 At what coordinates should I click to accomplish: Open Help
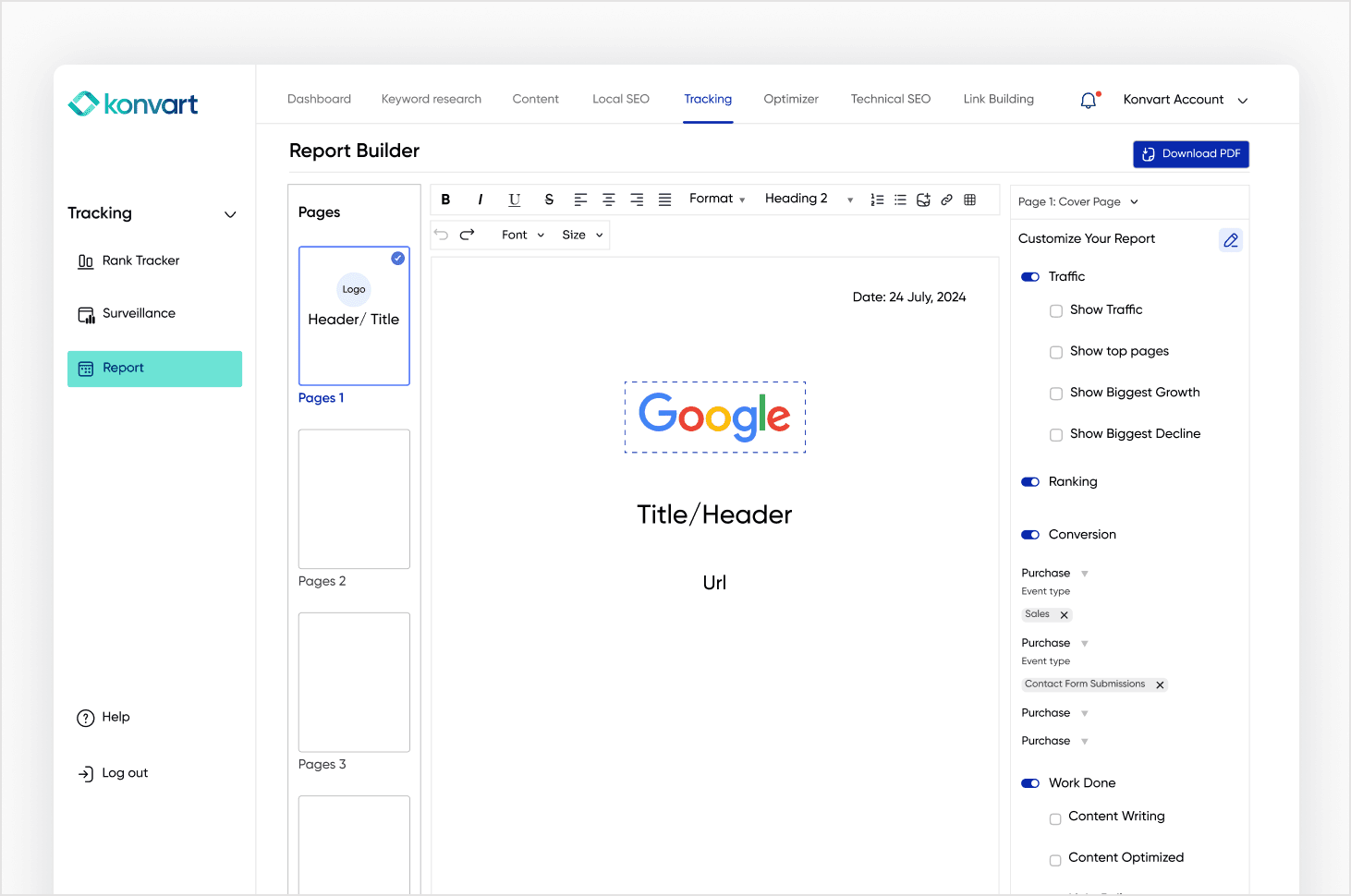click(x=103, y=718)
